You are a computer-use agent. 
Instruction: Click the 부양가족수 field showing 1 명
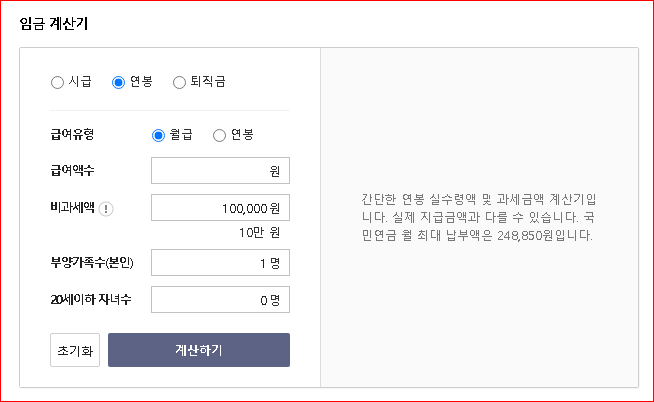pyautogui.click(x=220, y=263)
